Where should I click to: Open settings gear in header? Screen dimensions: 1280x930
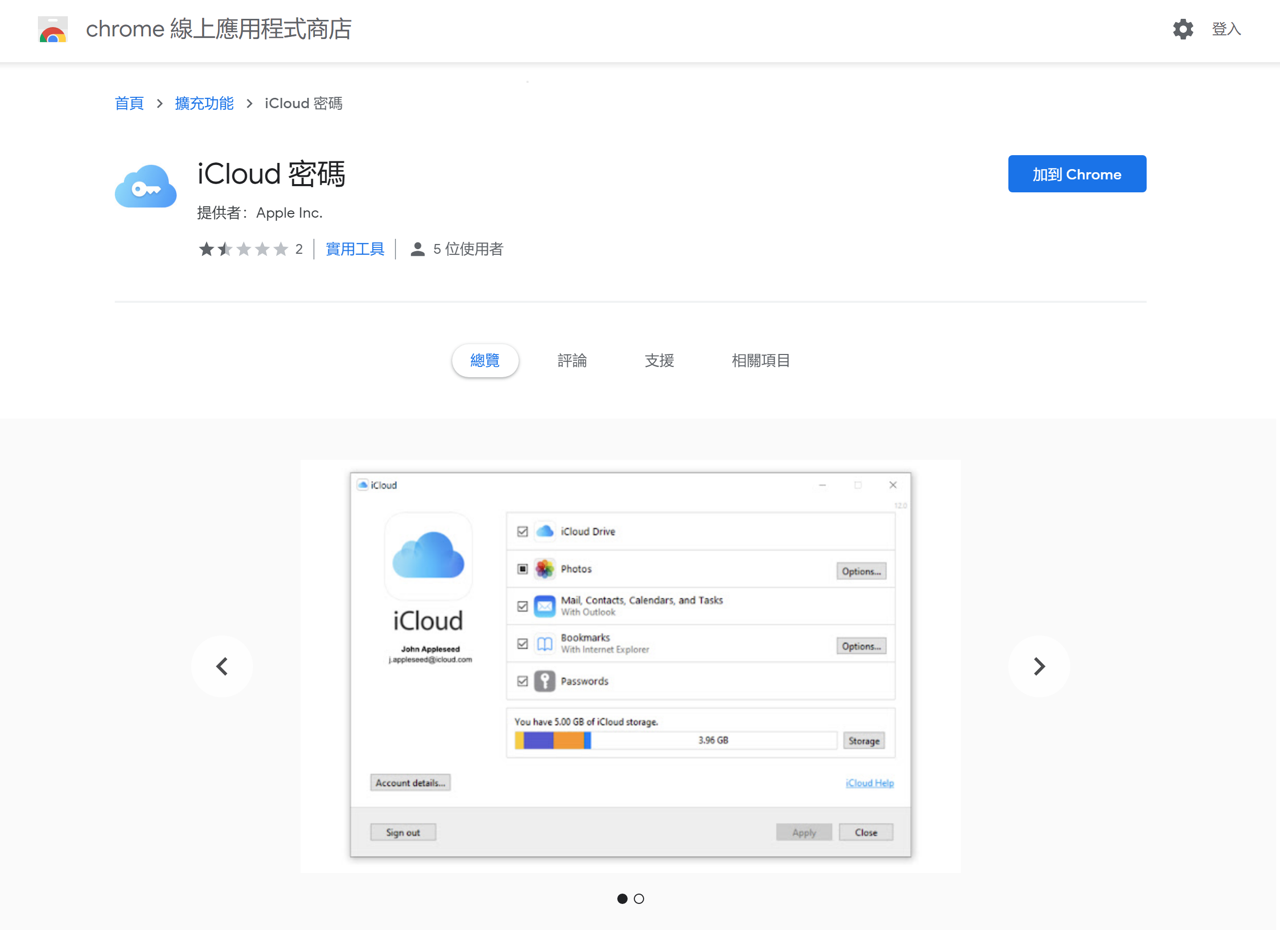1183,29
